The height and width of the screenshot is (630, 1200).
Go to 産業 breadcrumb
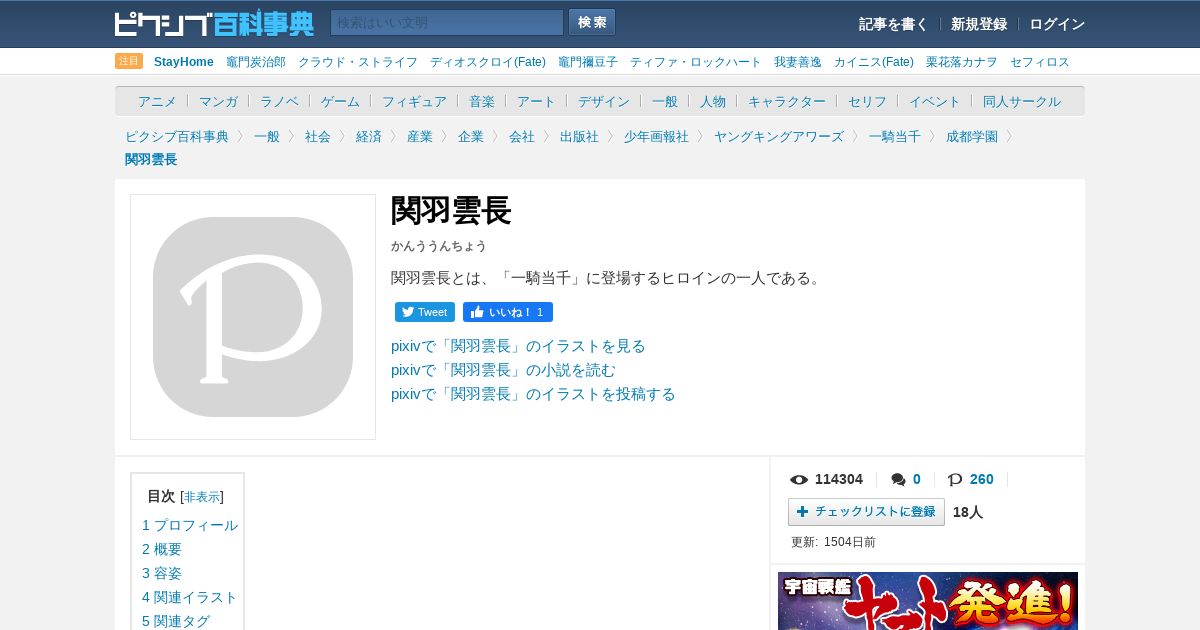point(420,136)
